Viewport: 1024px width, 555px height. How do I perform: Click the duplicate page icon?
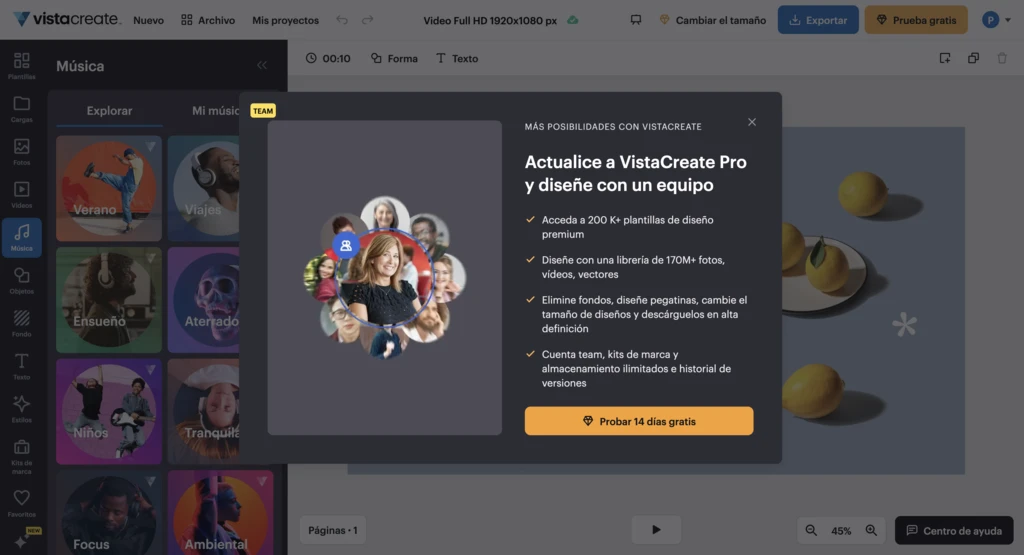coord(974,58)
